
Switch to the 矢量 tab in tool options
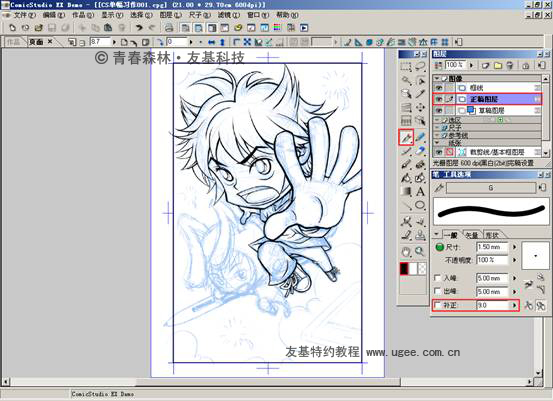tap(472, 235)
